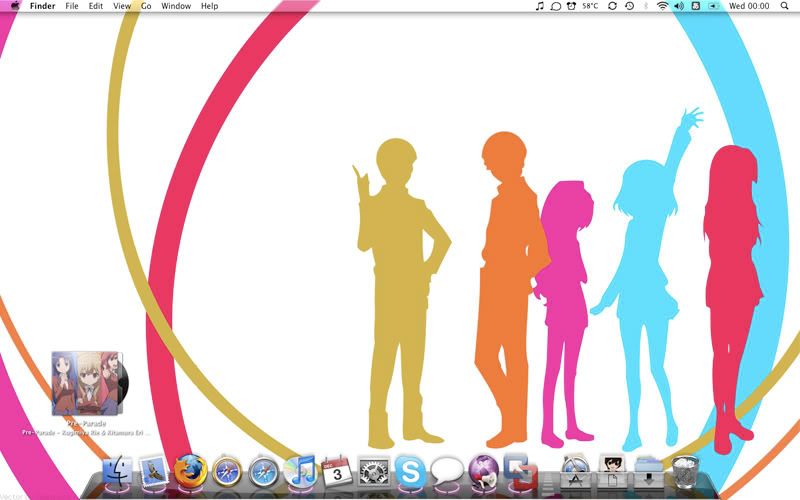Open the purple globe megaphone app
The image size is (800, 500).
(x=483, y=471)
